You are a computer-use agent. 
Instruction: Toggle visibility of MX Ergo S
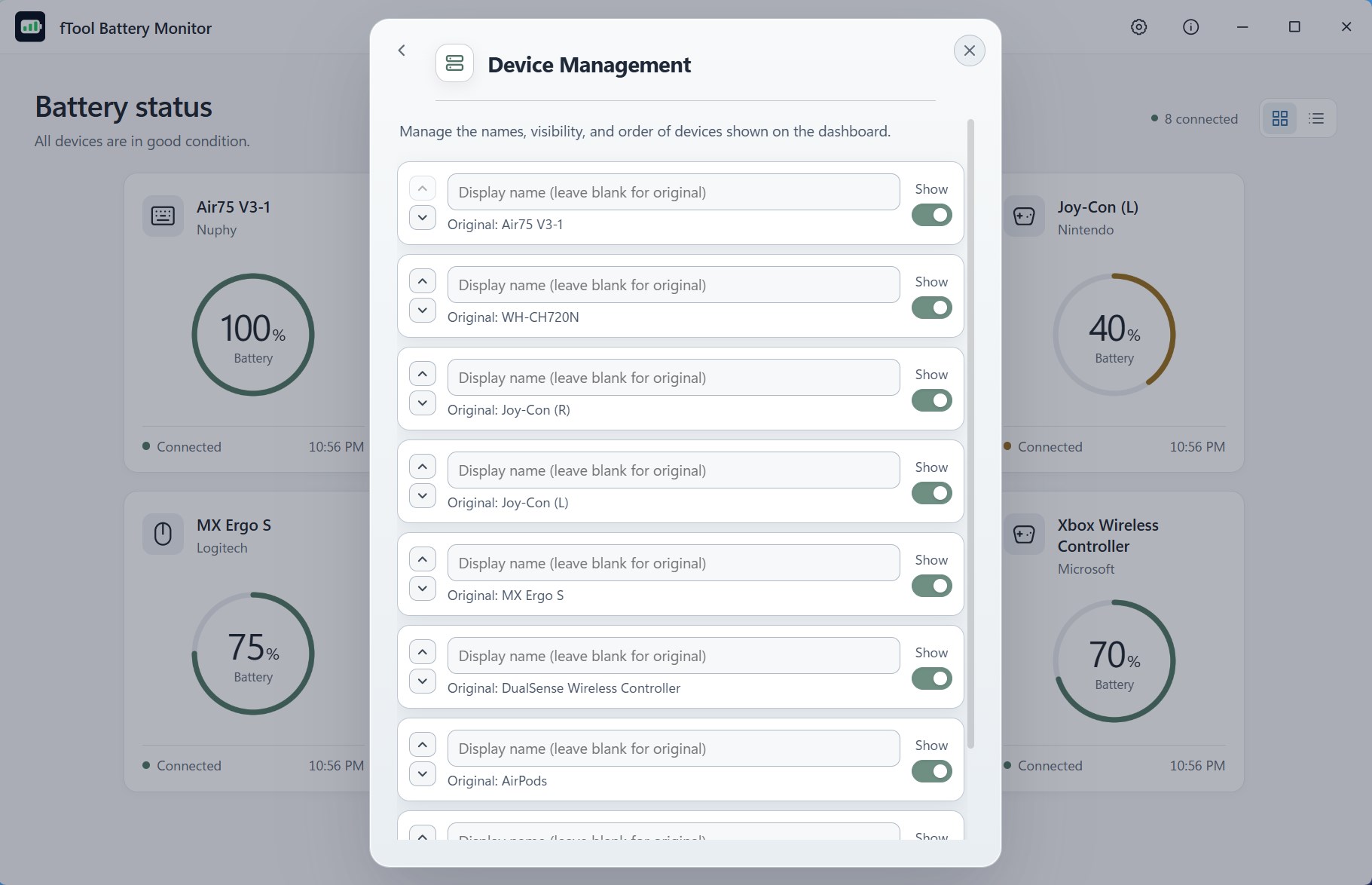(x=931, y=586)
